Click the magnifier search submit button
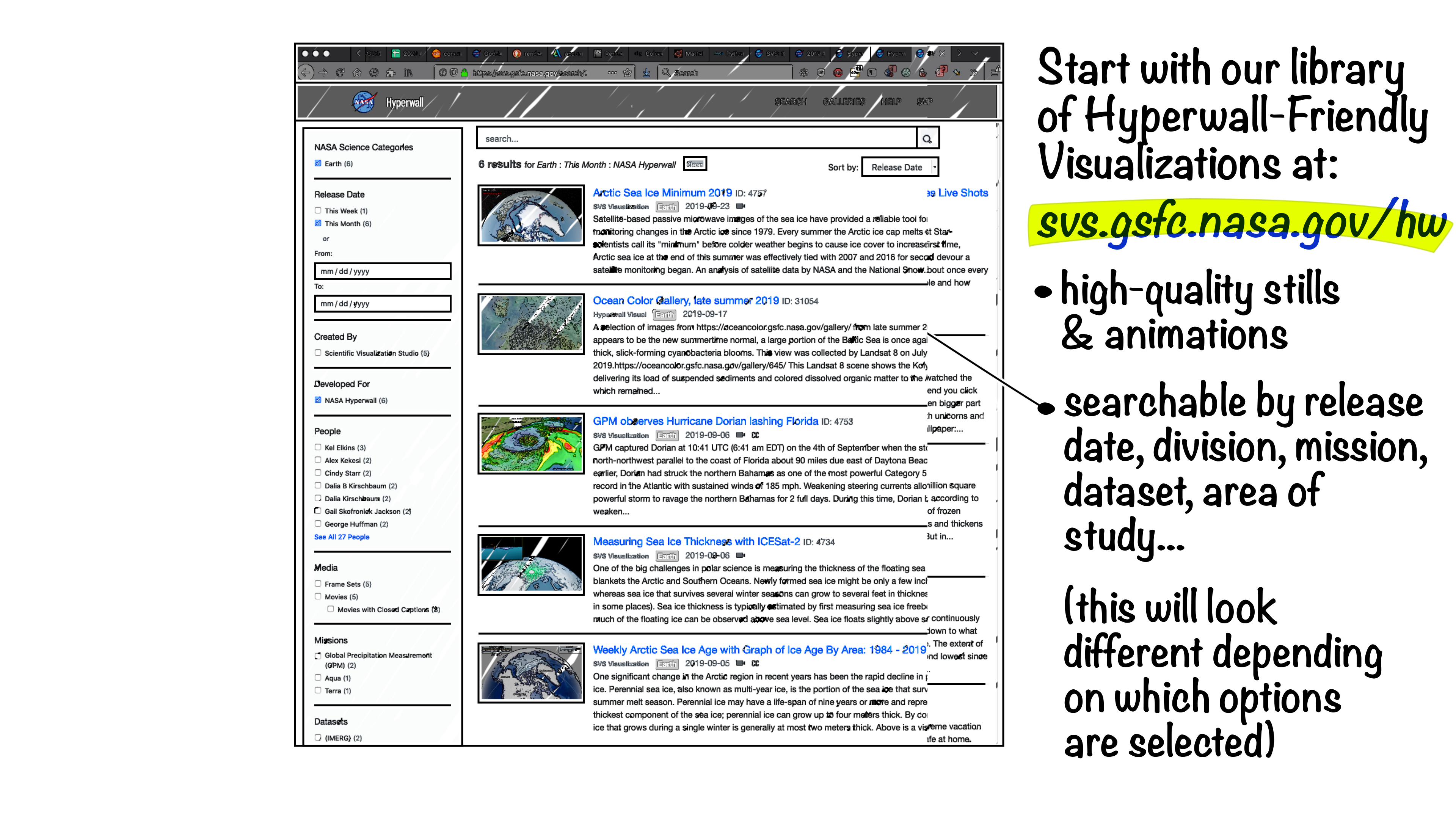This screenshot has width=1456, height=819. 927,138
